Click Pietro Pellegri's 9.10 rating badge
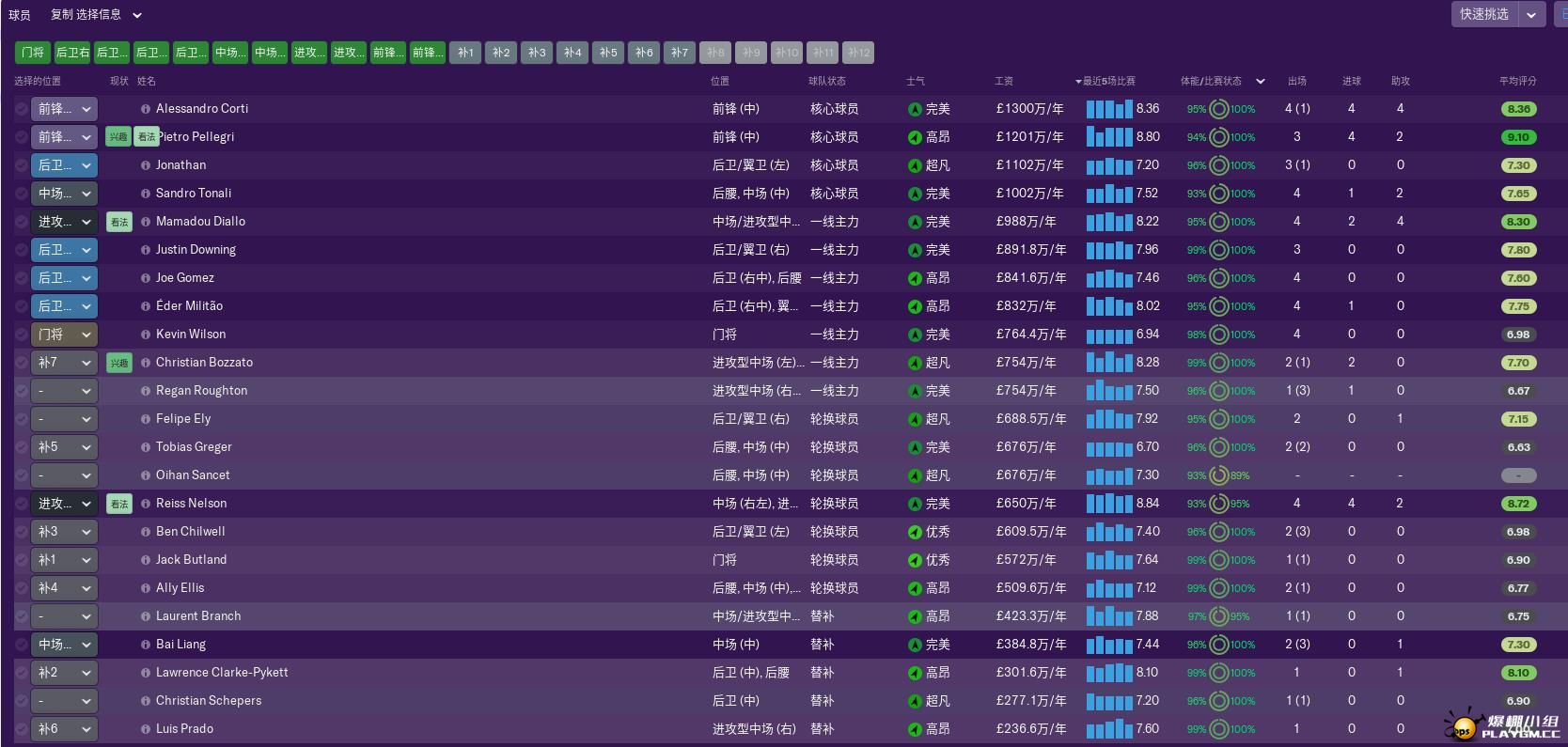 pos(1518,137)
